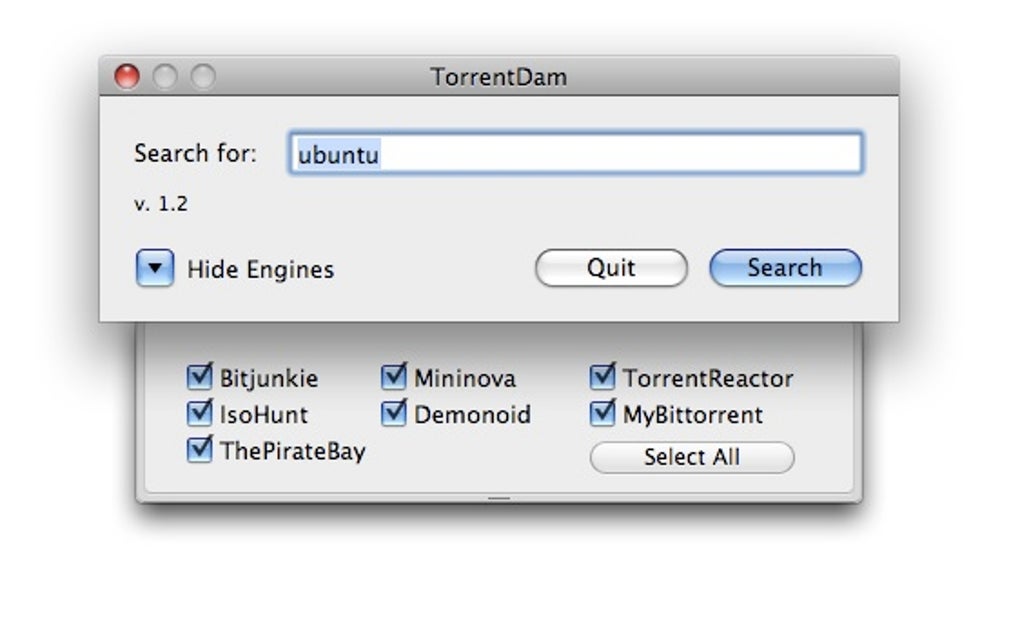Toggle the IsoHunt engine checkbox
Image resolution: width=1020 pixels, height=641 pixels.
coord(200,413)
